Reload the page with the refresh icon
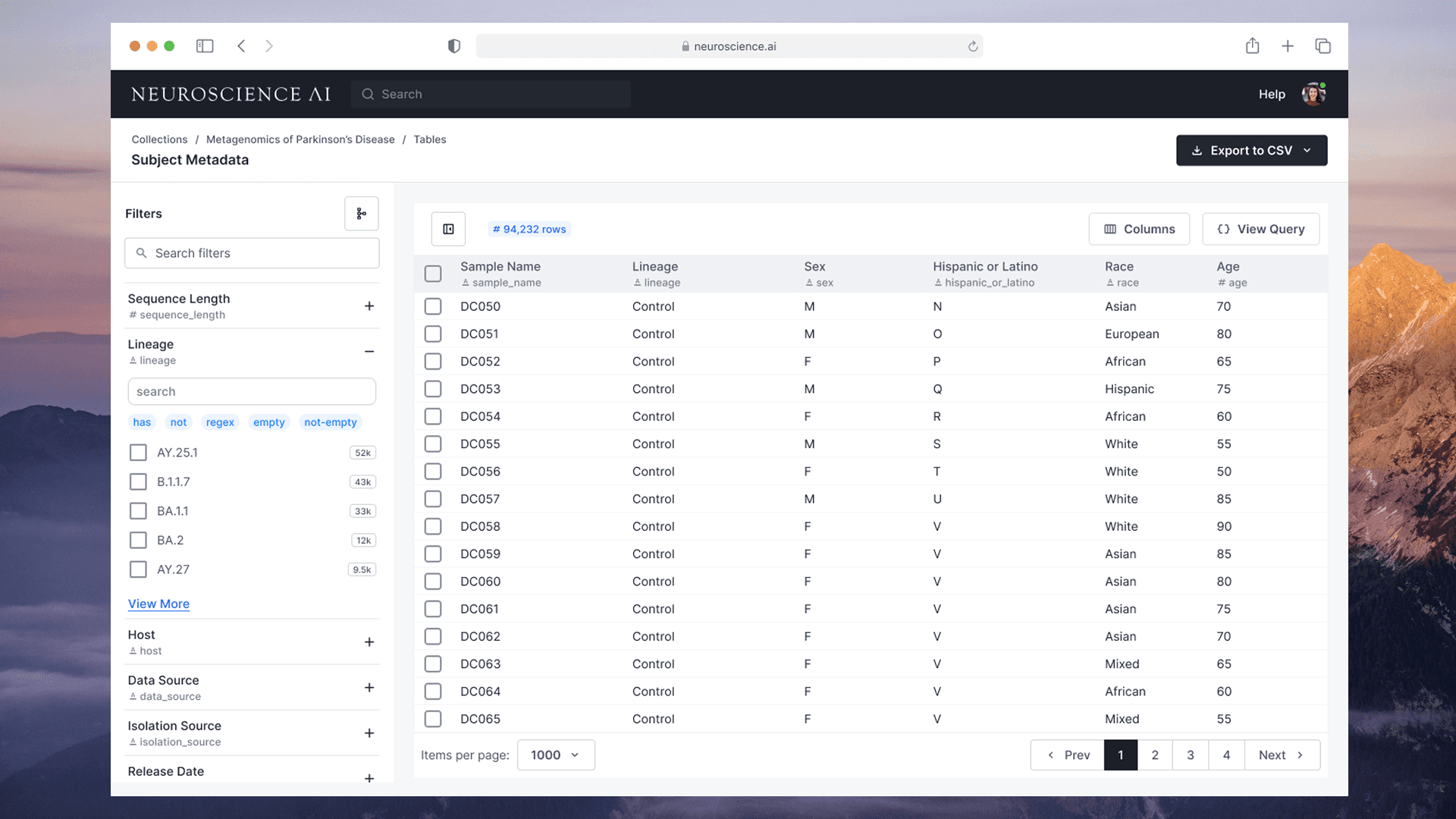This screenshot has width=1456, height=819. point(973,46)
